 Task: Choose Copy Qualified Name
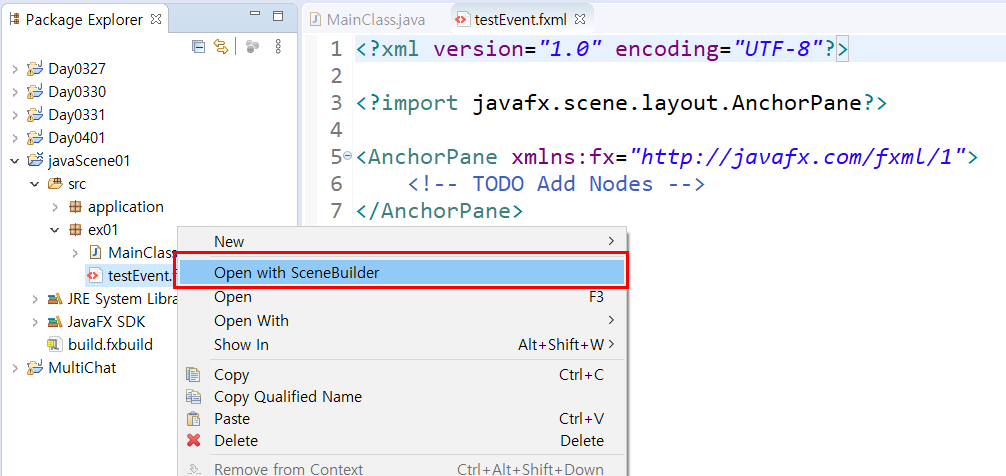402,397
